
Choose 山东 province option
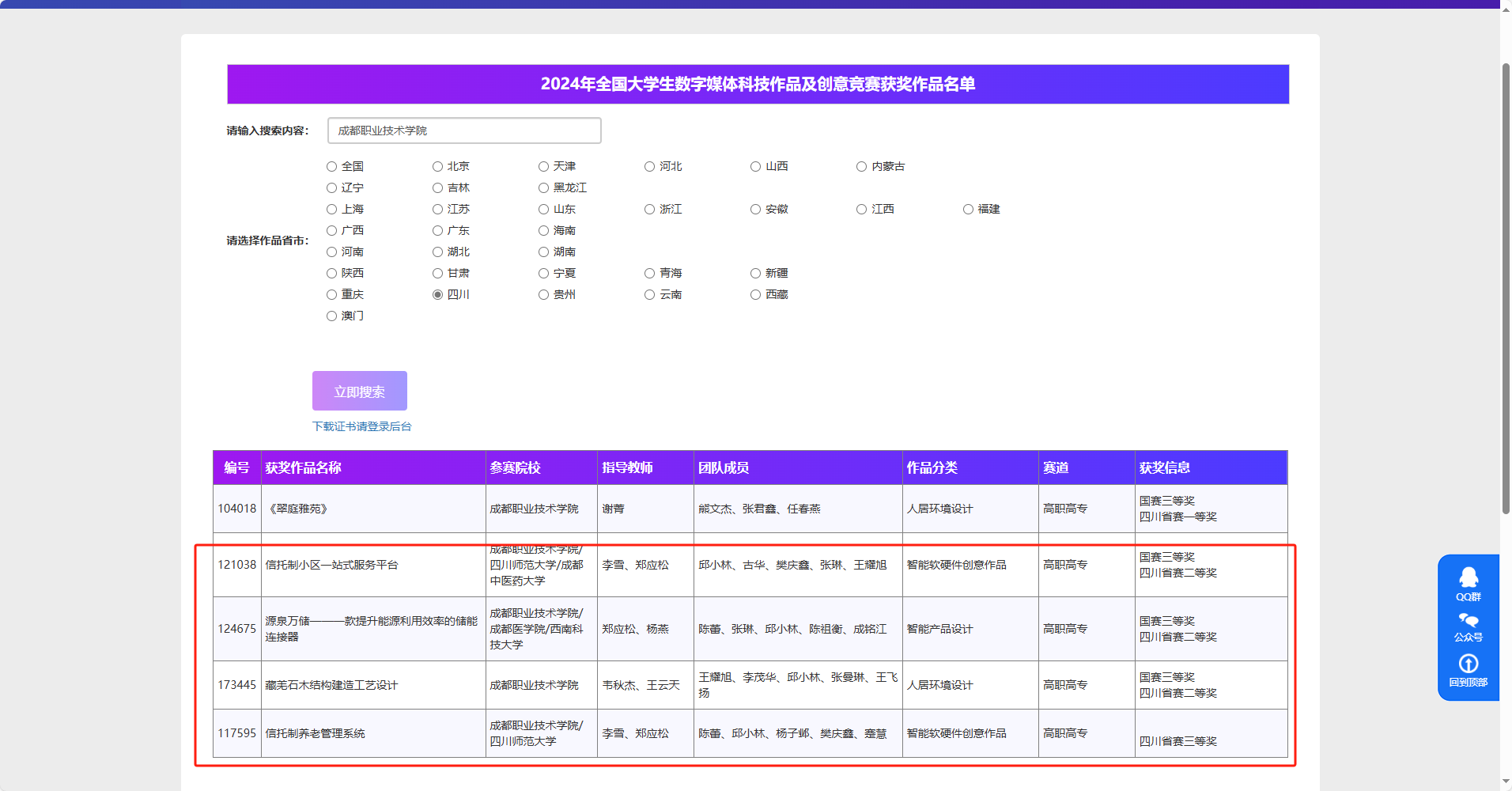tap(543, 209)
